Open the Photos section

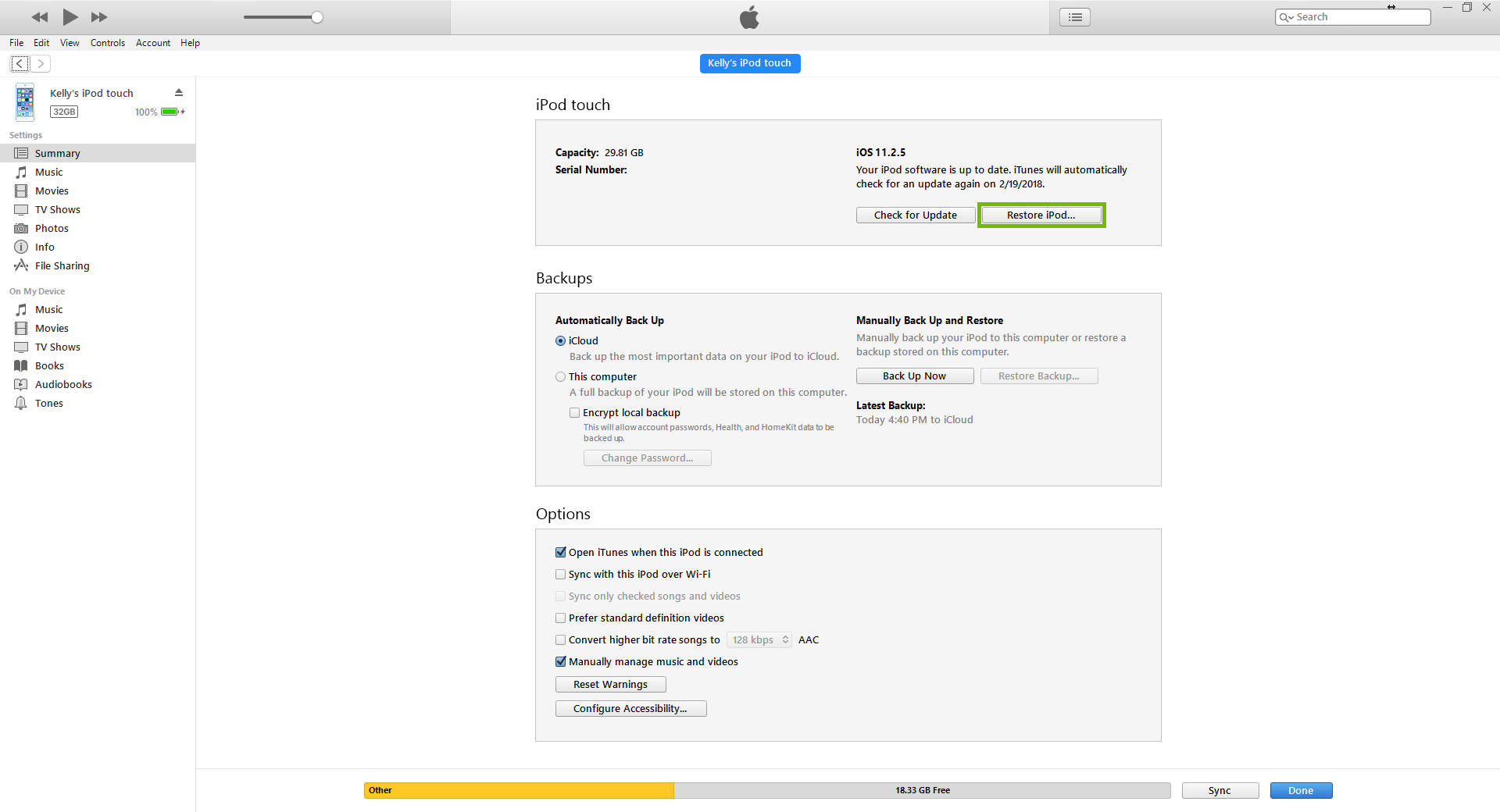click(51, 228)
